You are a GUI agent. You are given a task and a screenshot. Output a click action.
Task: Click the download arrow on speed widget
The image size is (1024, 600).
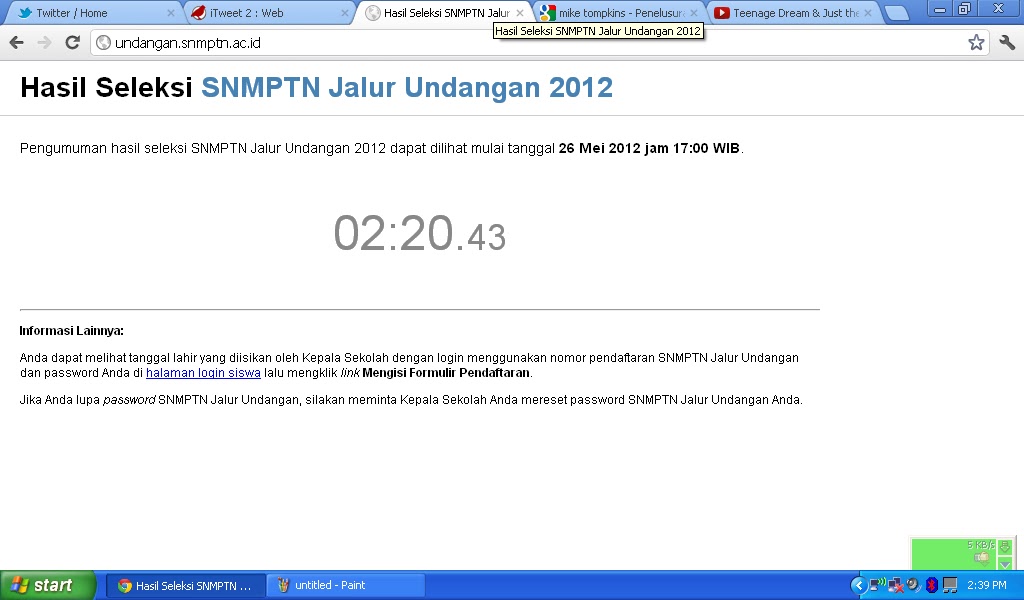point(1005,546)
